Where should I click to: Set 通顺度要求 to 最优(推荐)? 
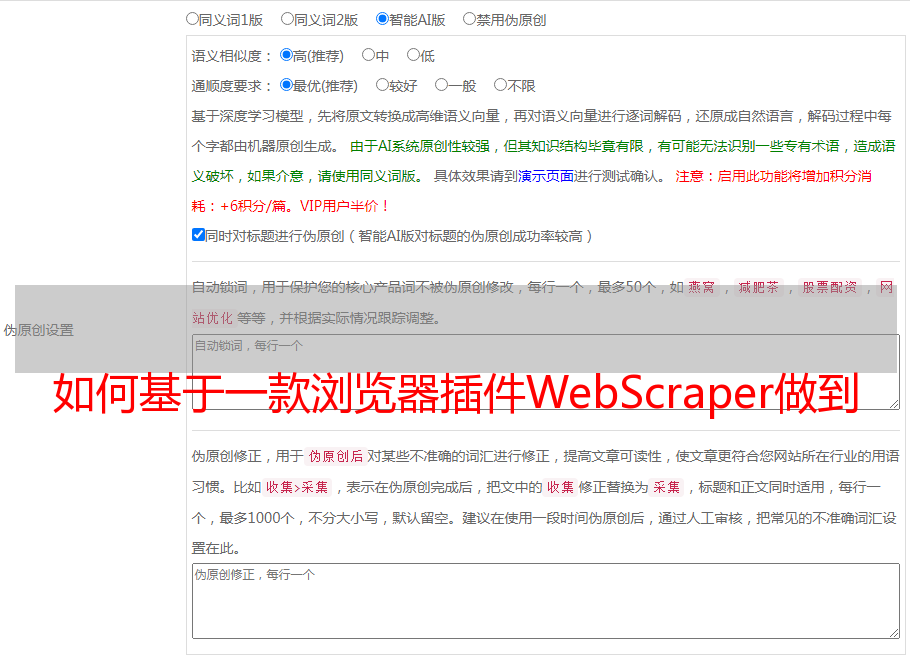coord(286,85)
